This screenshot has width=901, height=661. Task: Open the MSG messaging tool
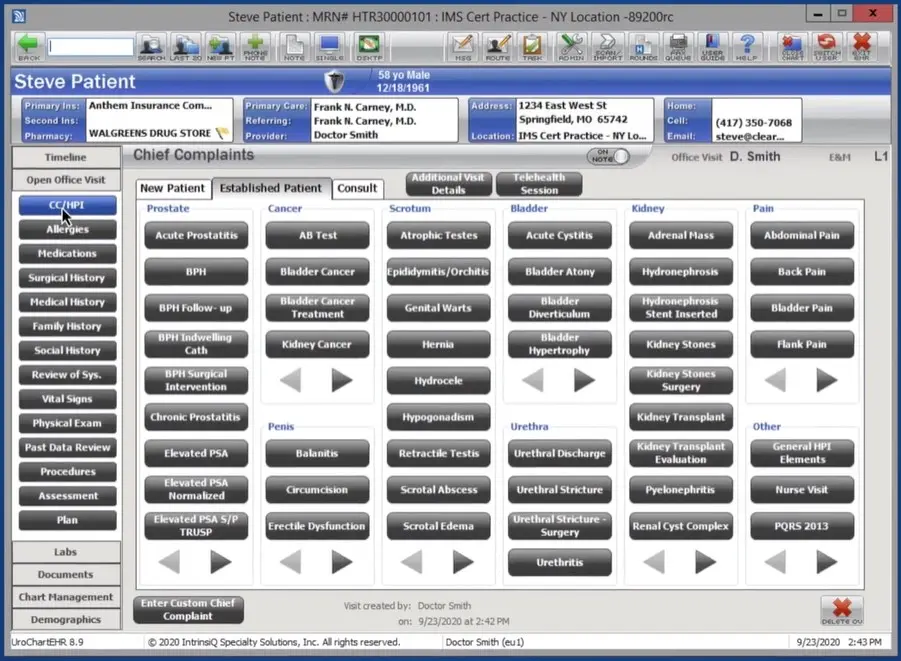pyautogui.click(x=461, y=46)
